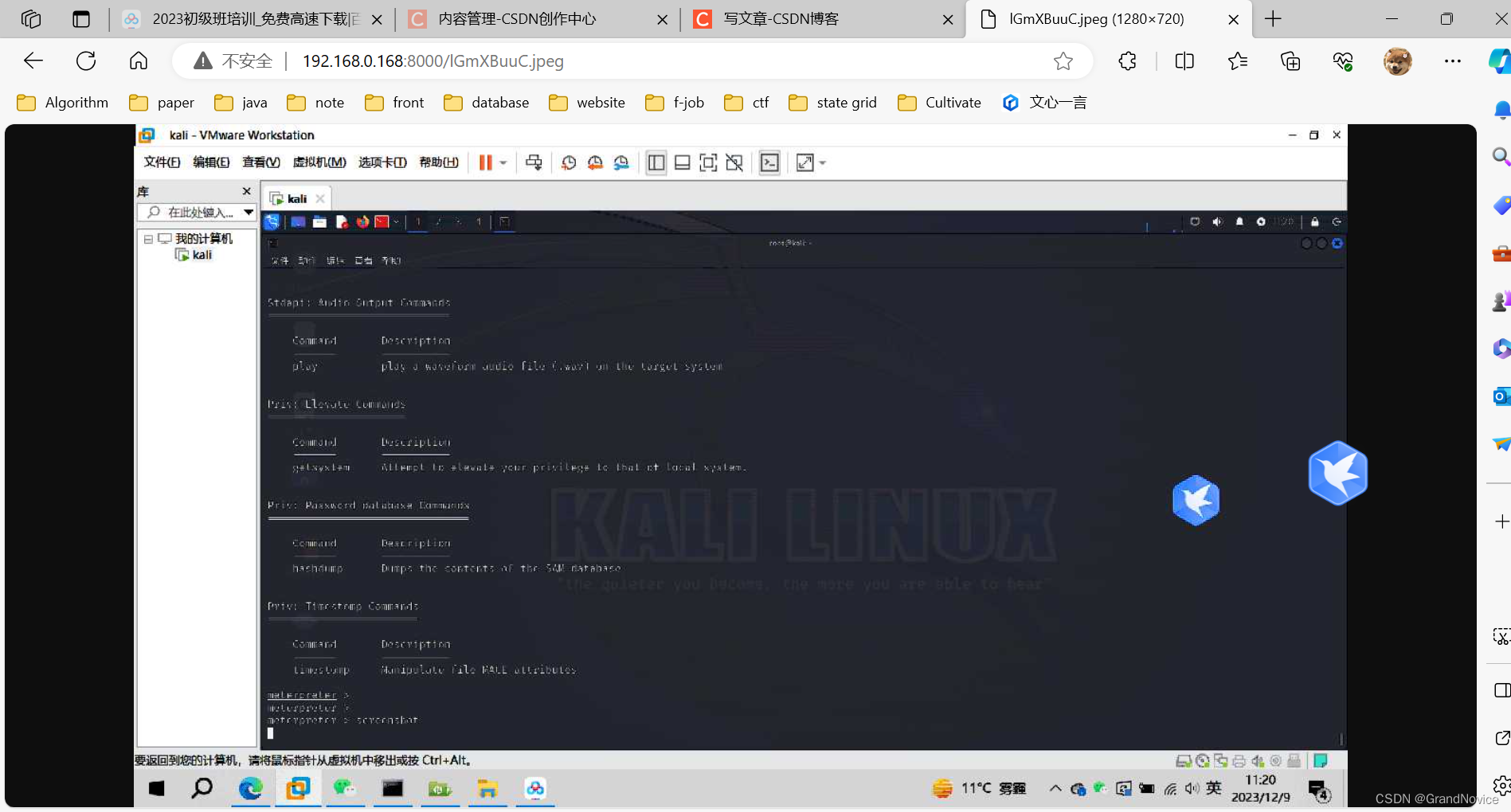The image size is (1511, 812).
Task: Expand the VMware pause power dropdown arrow
Action: click(503, 163)
